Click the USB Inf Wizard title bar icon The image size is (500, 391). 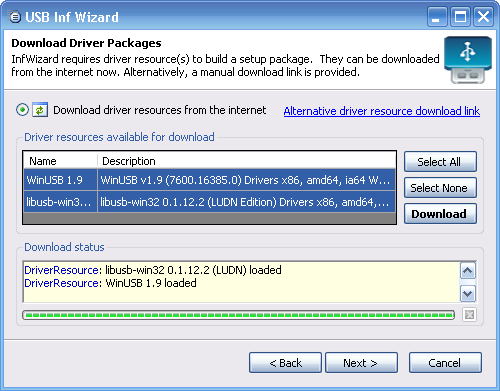coord(15,17)
